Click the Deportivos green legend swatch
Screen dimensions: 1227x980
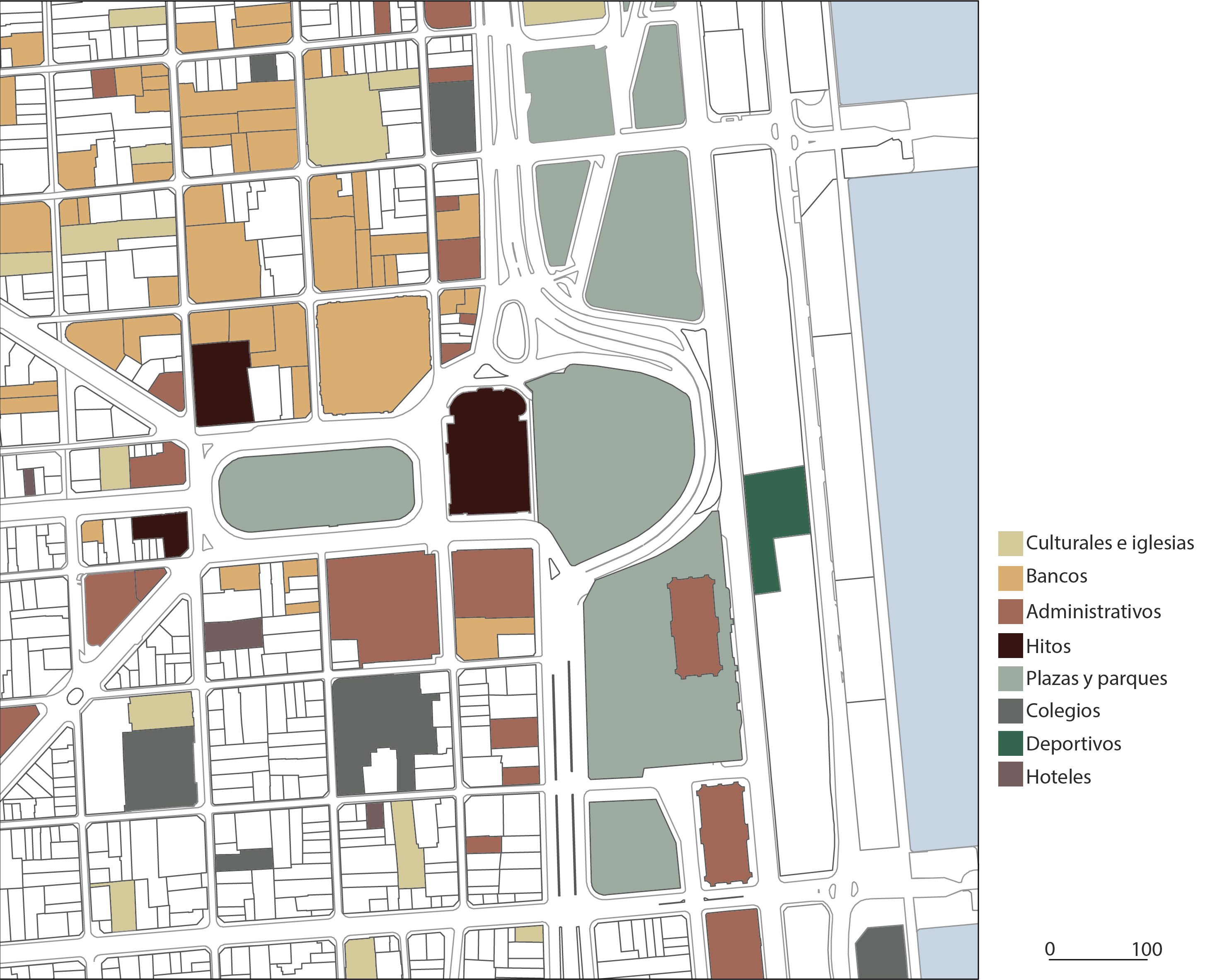(x=1010, y=743)
